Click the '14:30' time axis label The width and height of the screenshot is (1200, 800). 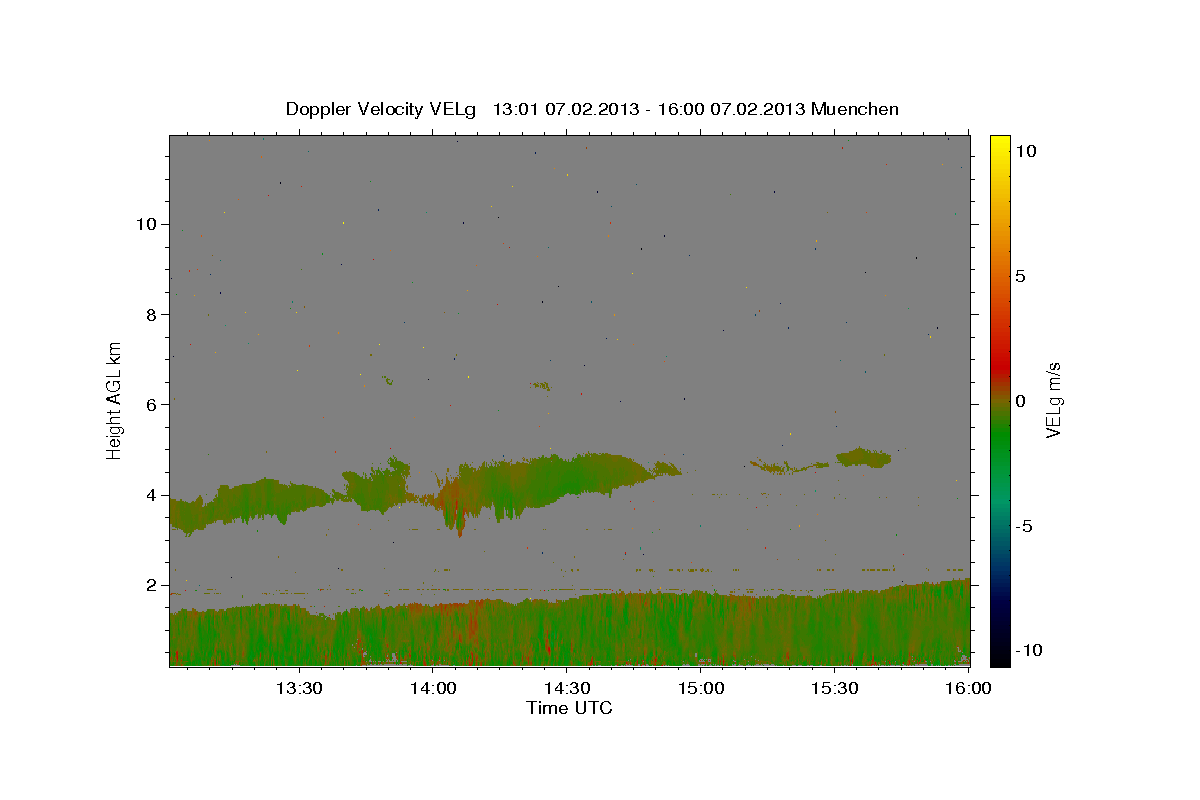coord(566,688)
